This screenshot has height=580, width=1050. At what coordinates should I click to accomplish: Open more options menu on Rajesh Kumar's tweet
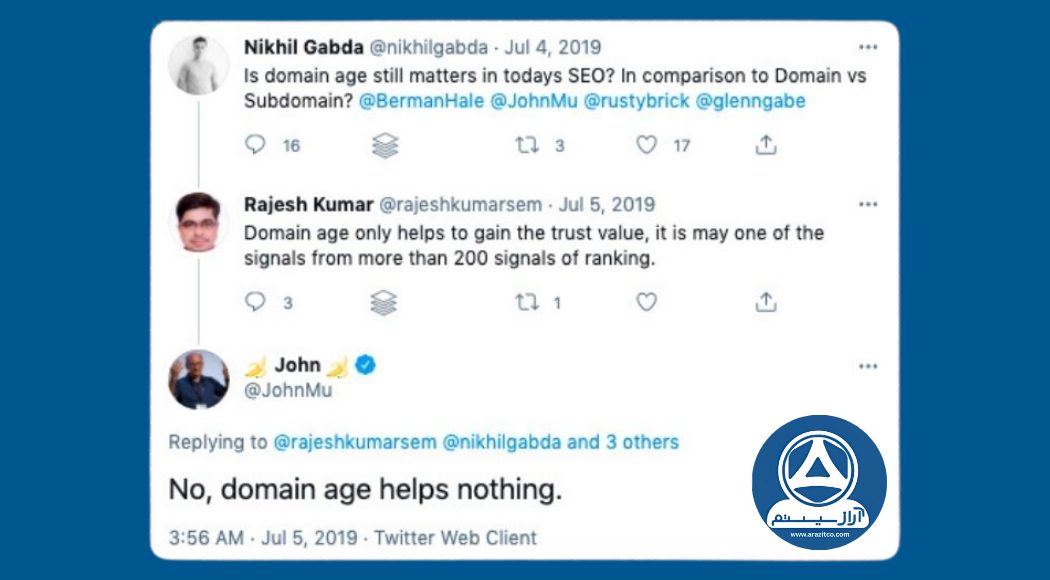pyautogui.click(x=867, y=205)
